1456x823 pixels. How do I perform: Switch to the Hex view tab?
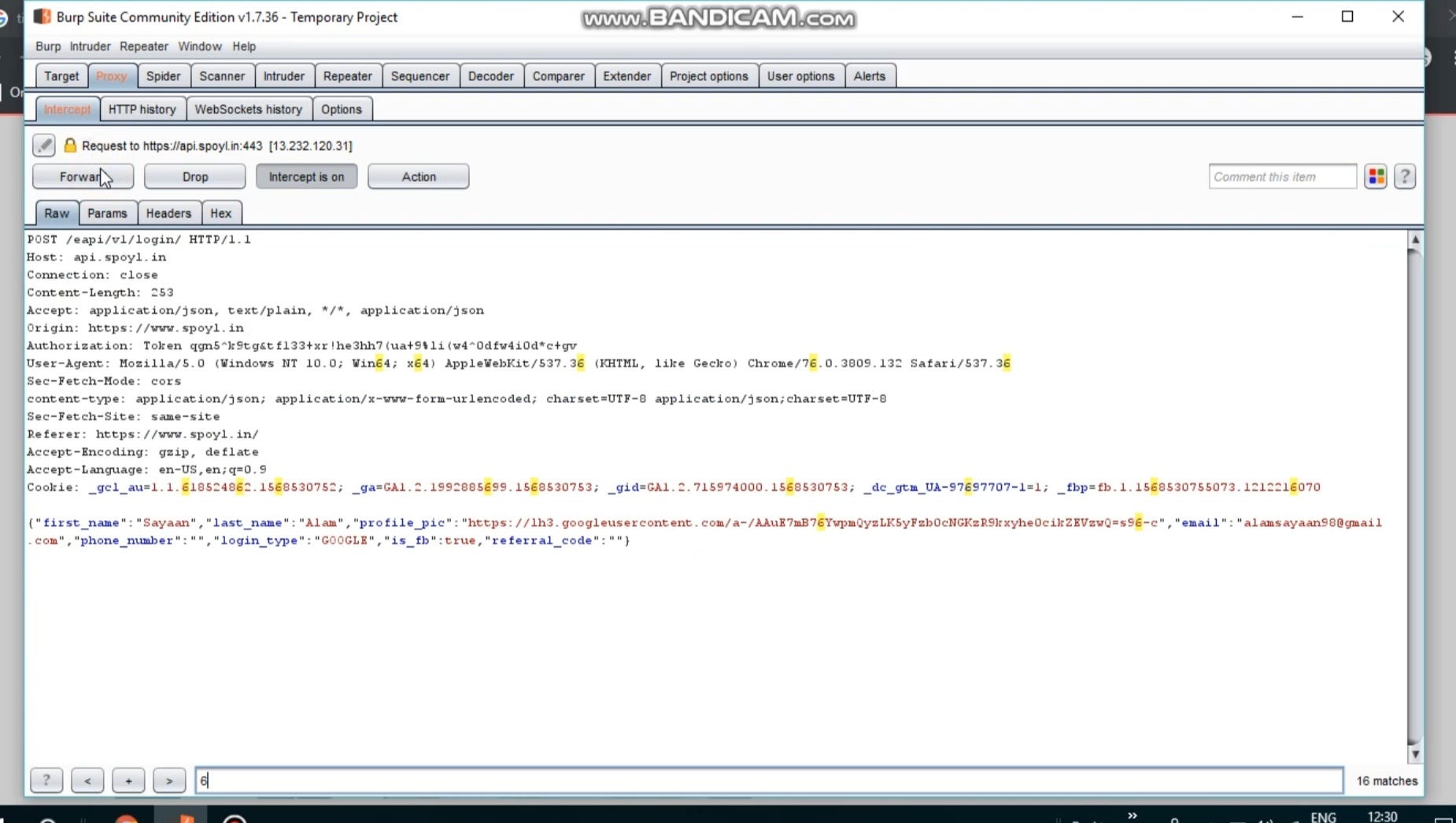pyautogui.click(x=221, y=212)
